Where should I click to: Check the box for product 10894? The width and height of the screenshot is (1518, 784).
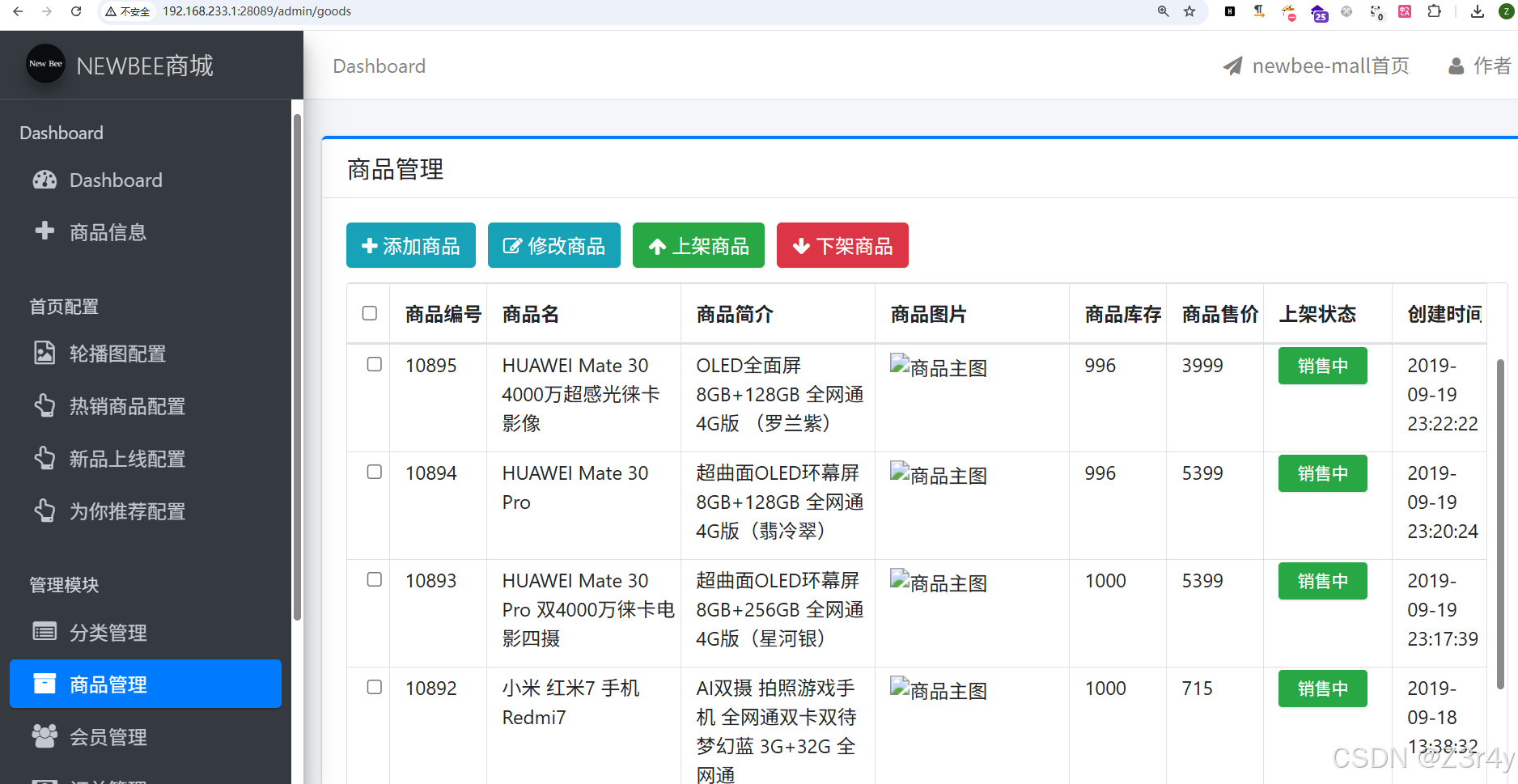(x=375, y=472)
